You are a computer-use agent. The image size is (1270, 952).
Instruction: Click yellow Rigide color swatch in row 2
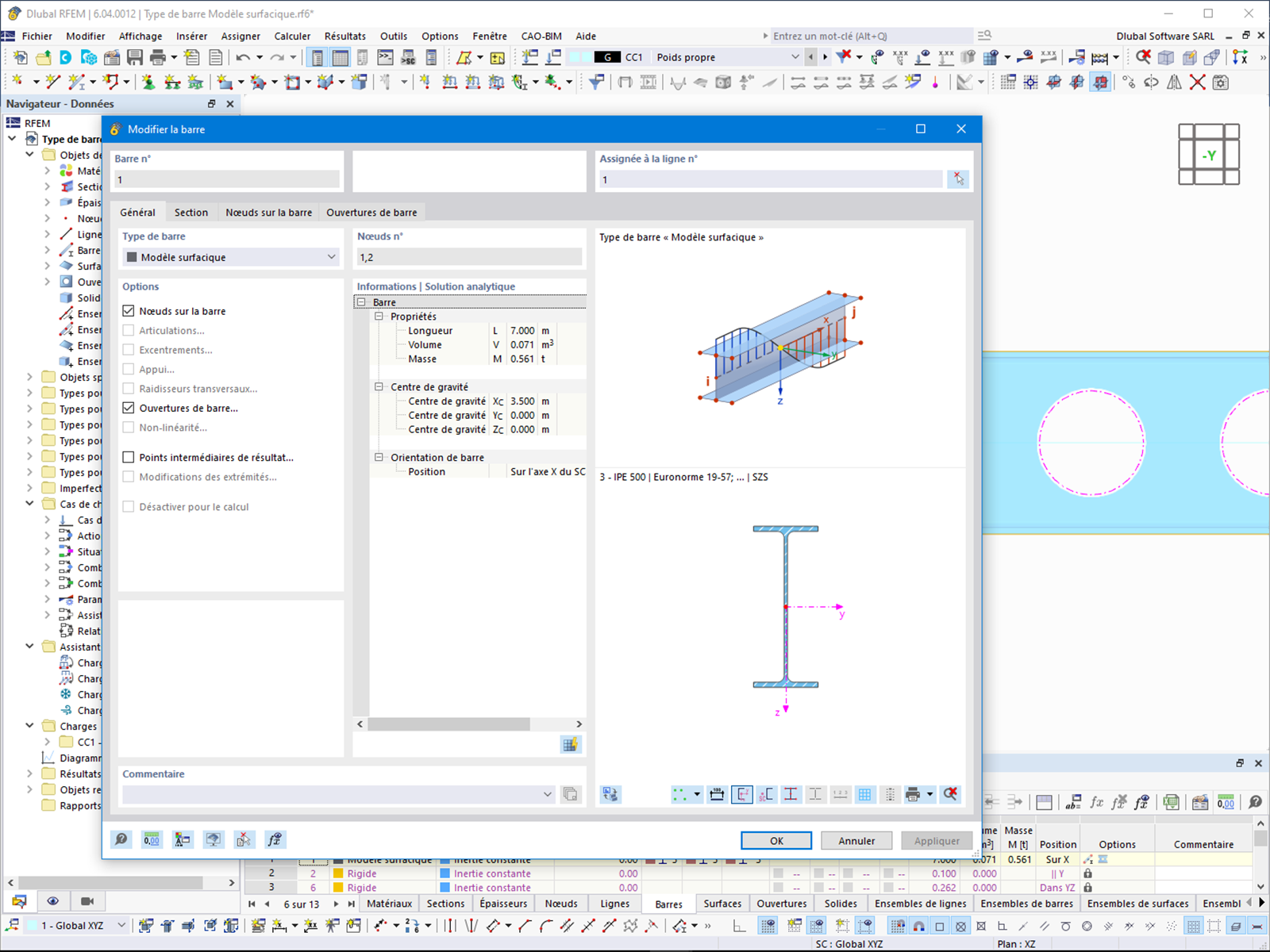[x=337, y=873]
